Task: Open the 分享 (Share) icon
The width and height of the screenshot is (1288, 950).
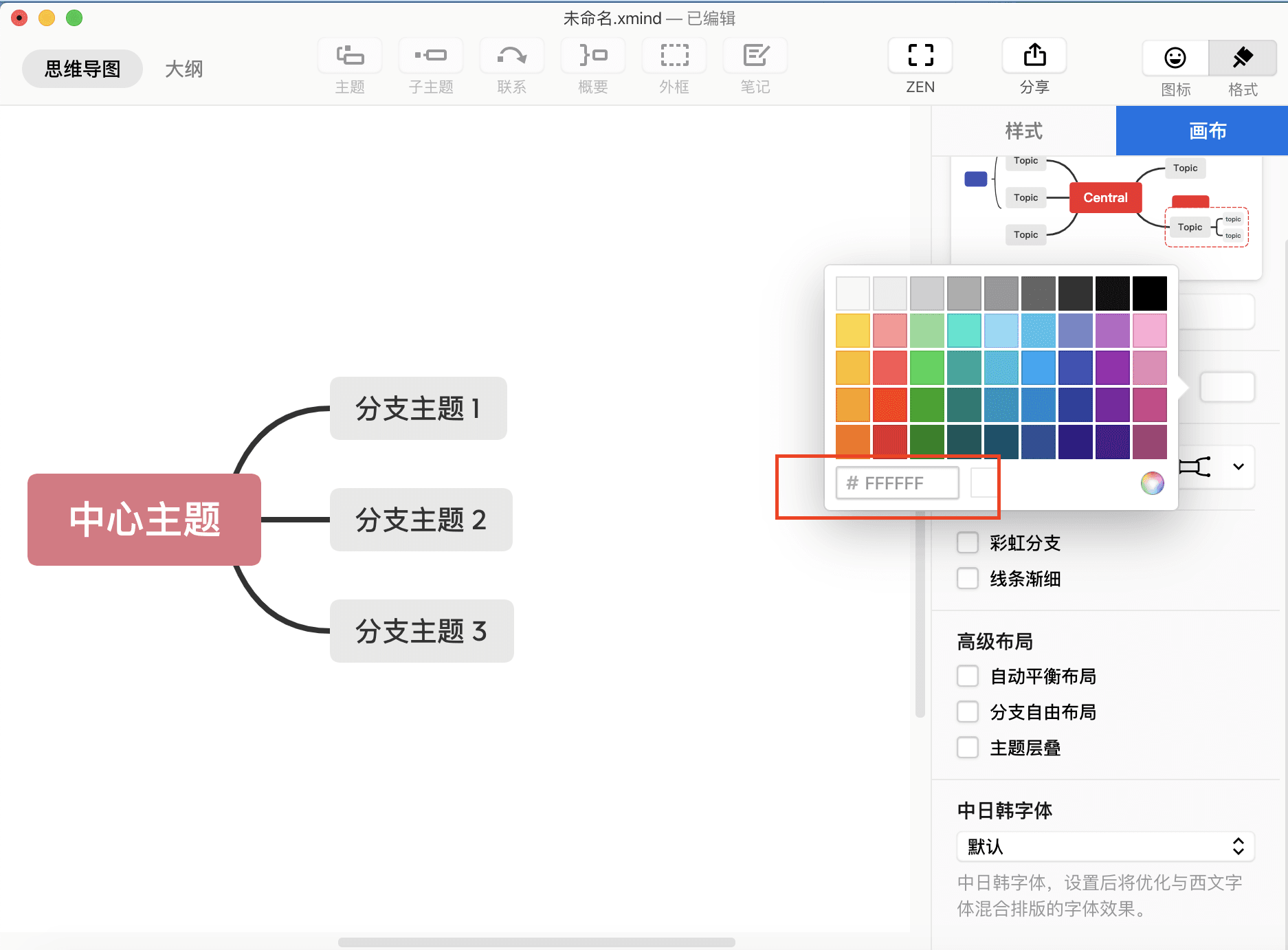Action: (x=1034, y=55)
